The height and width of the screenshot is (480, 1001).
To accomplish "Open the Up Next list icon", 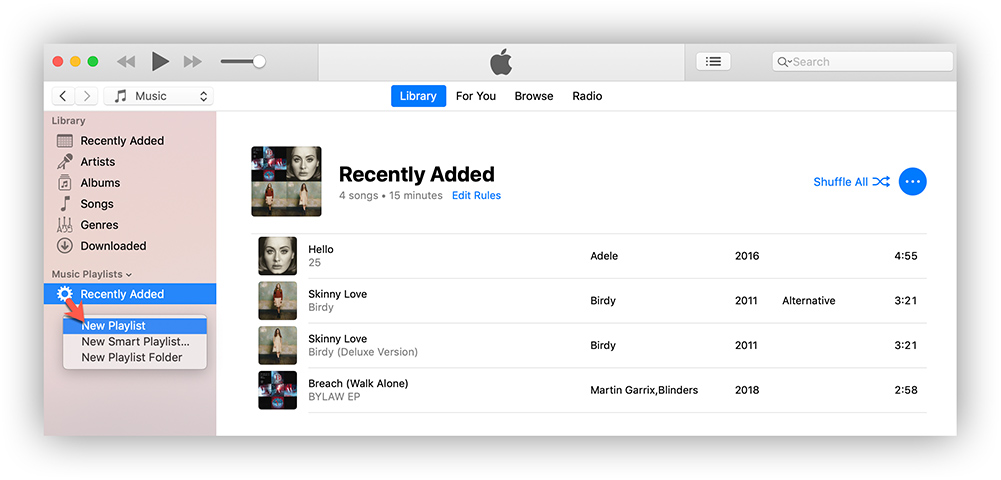I will click(713, 62).
